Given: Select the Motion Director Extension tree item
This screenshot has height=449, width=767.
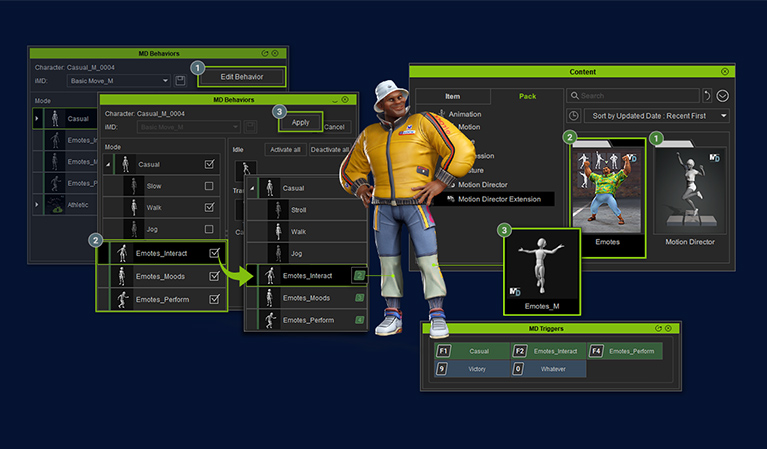Looking at the screenshot, I should 499,199.
